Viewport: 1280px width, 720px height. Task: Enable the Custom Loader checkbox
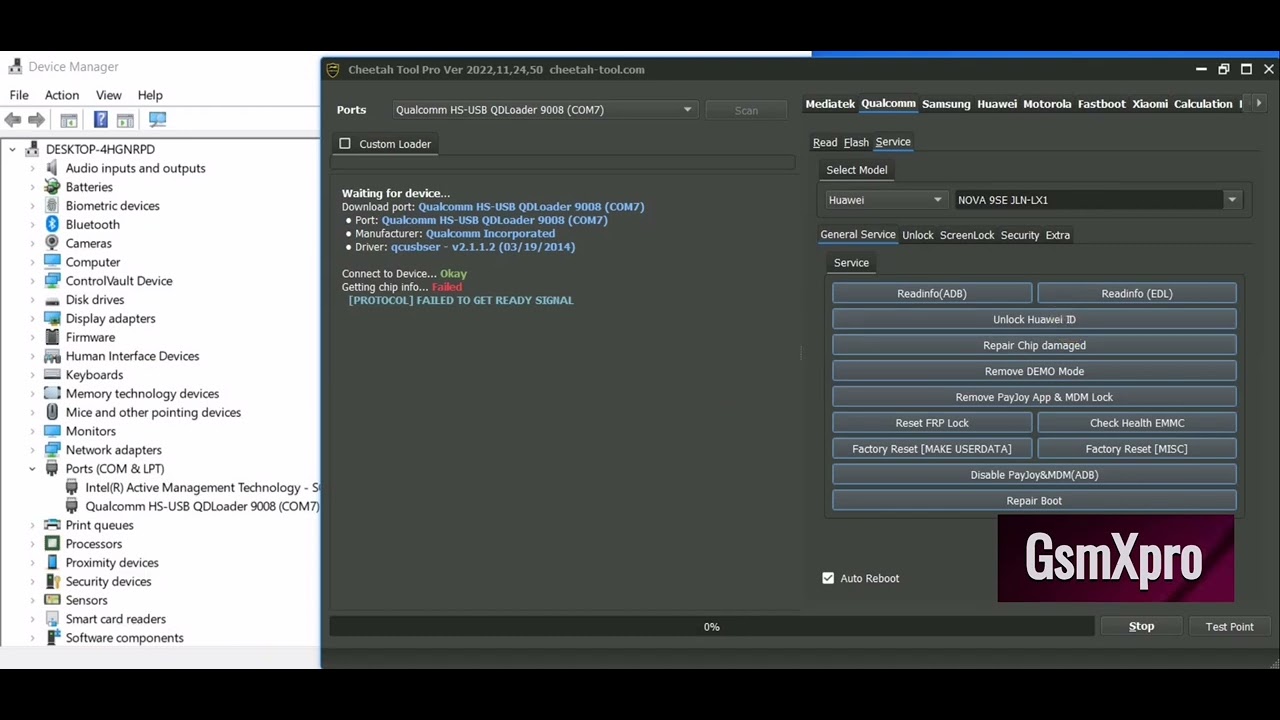345,144
